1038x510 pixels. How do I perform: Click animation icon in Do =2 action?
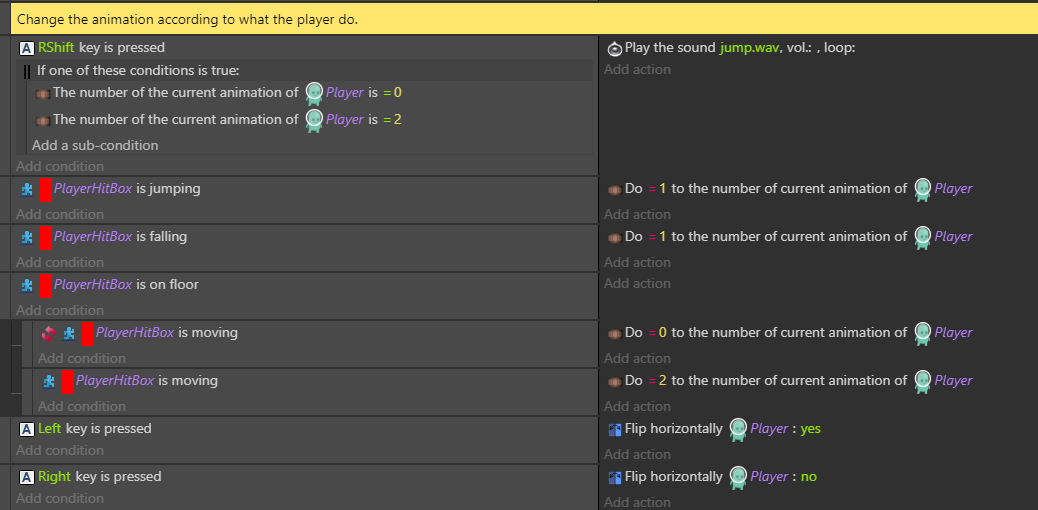pyautogui.click(x=614, y=381)
